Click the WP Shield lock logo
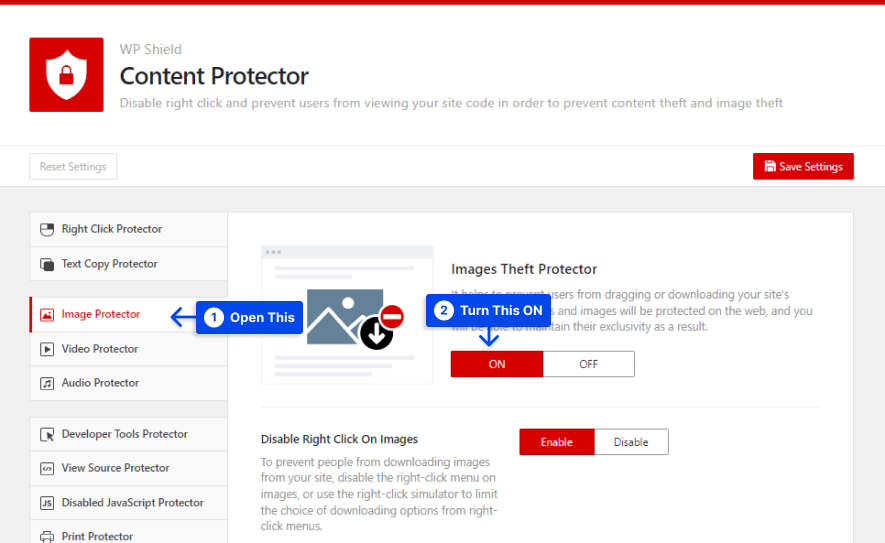This screenshot has height=543, width=885. point(66,75)
